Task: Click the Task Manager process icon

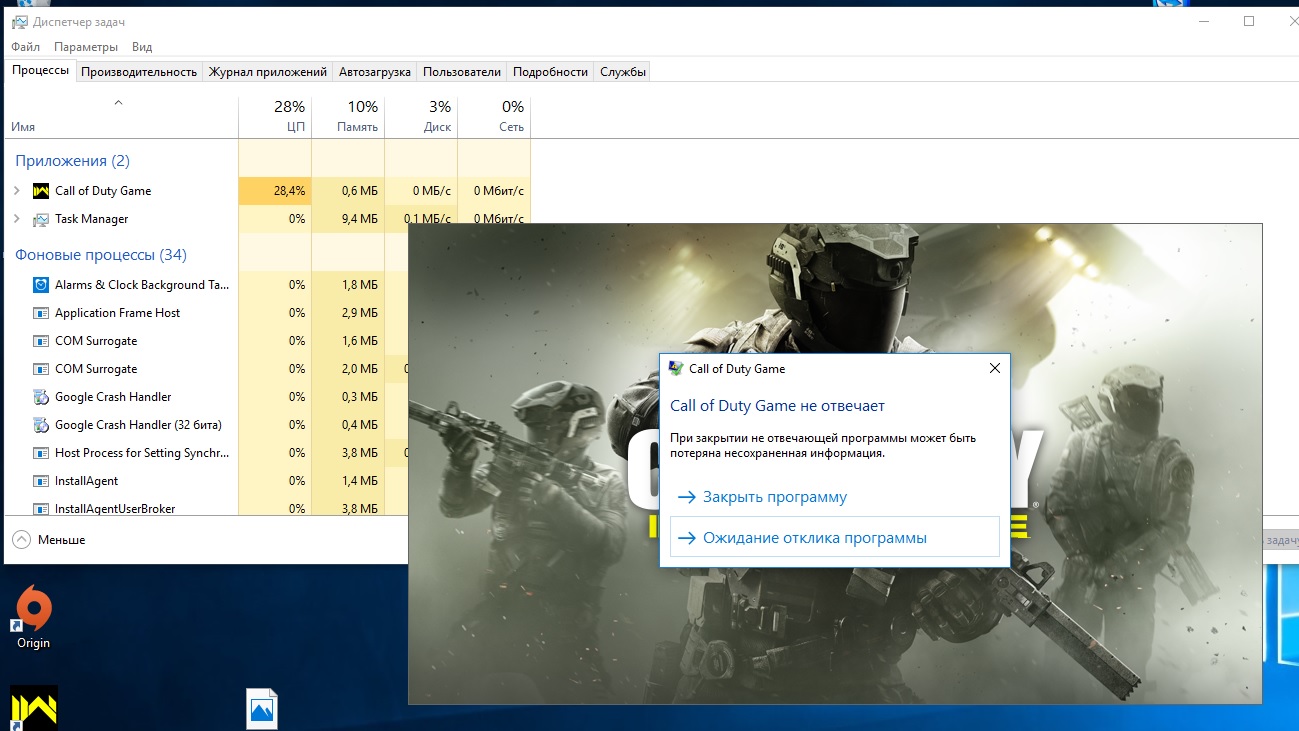Action: tap(41, 219)
